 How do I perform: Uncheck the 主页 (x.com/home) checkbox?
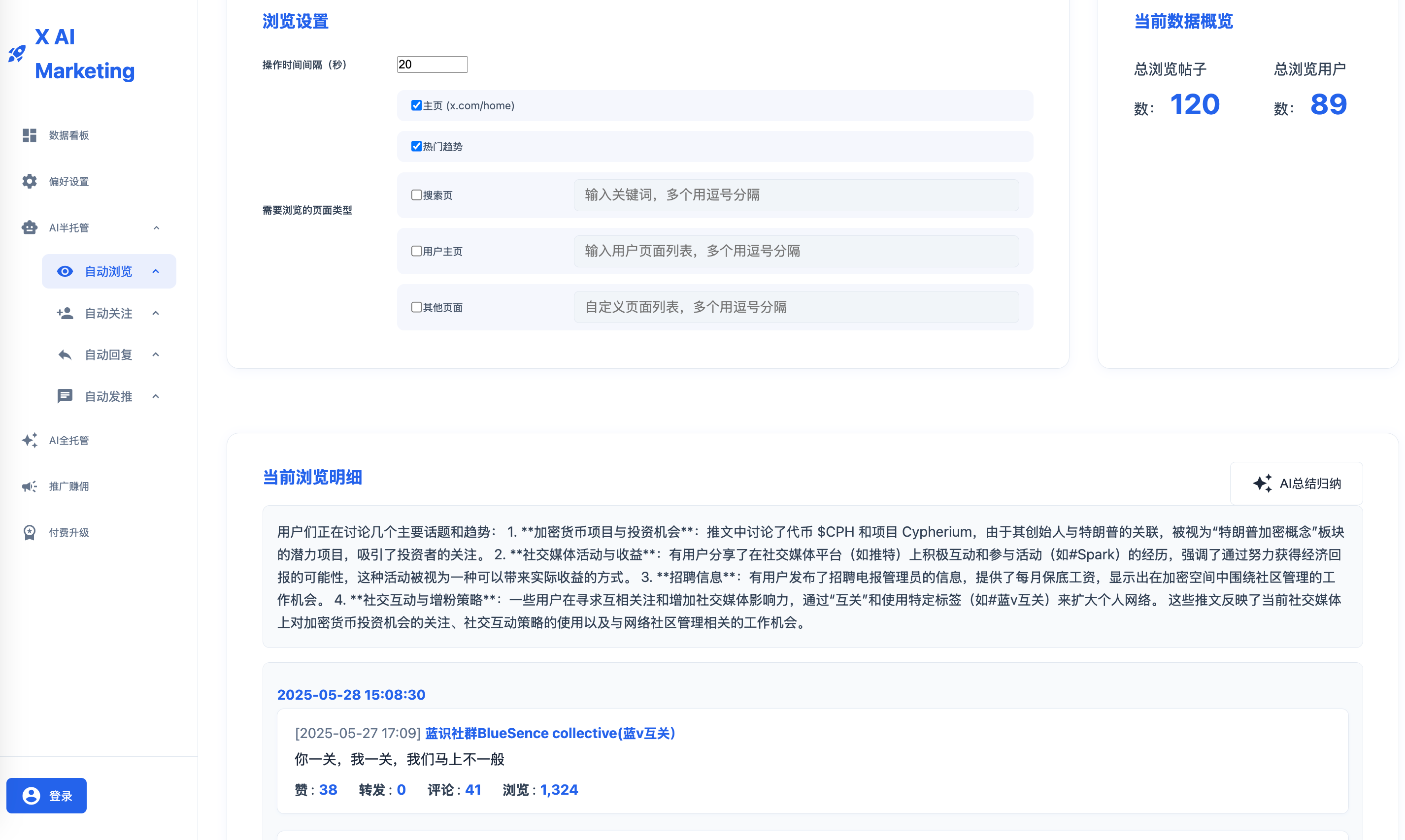416,105
